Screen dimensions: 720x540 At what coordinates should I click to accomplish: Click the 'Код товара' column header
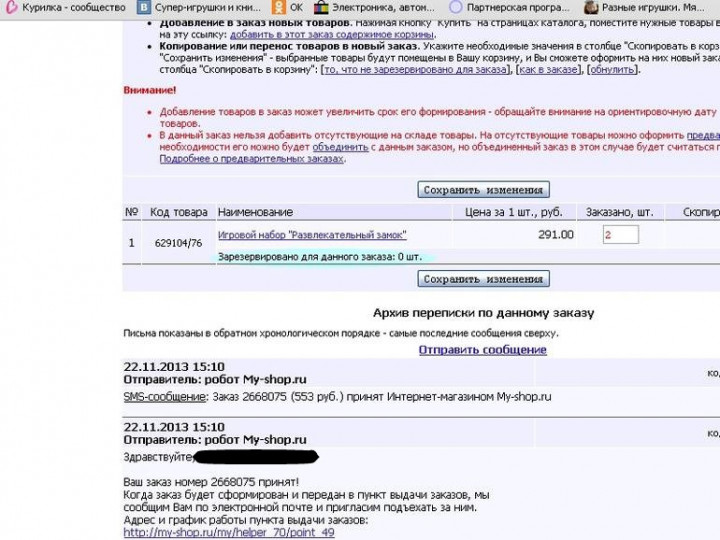click(x=179, y=212)
